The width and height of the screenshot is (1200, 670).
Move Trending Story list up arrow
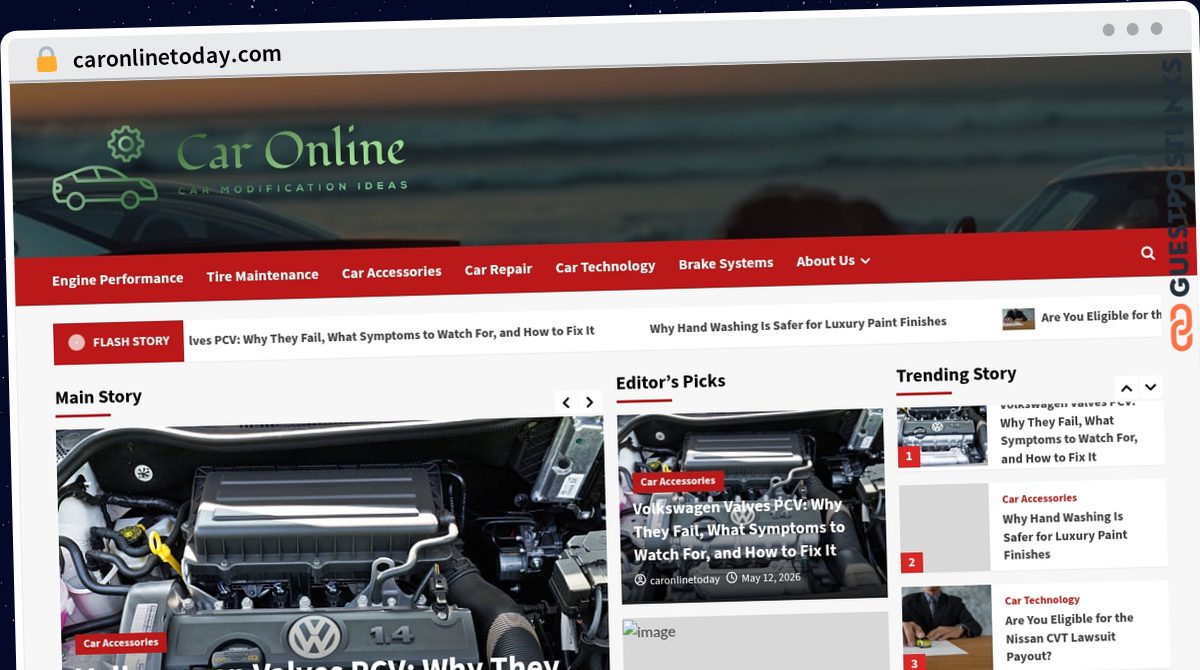point(1127,388)
